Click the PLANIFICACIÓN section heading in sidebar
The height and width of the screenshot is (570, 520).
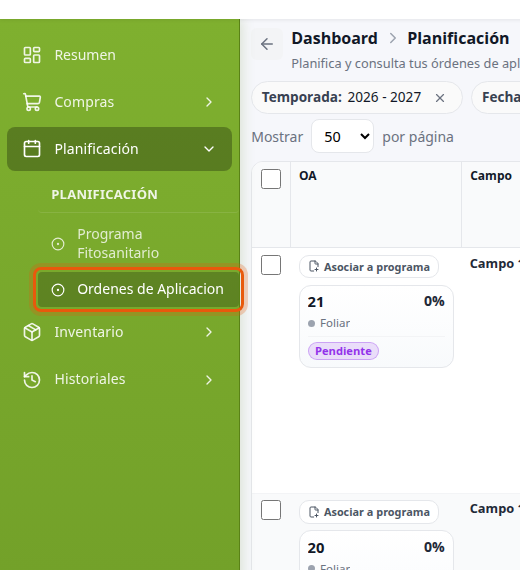tap(105, 194)
